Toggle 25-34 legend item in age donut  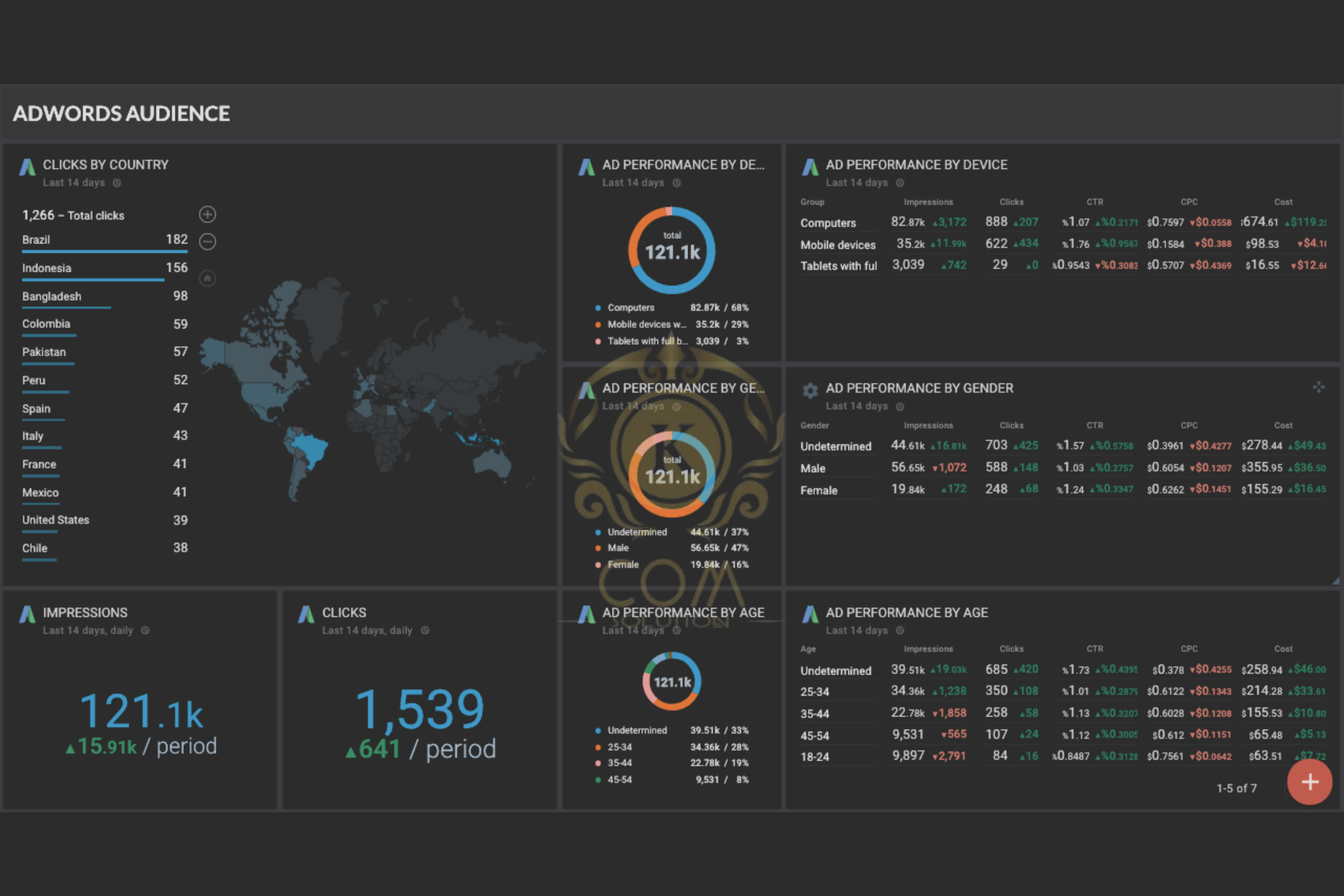tap(619, 747)
